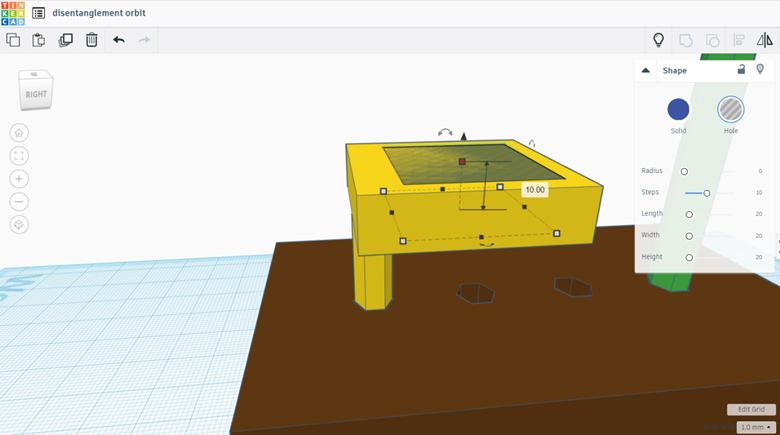
Task: Click the design name disentanglement orbit
Action: (x=99, y=13)
